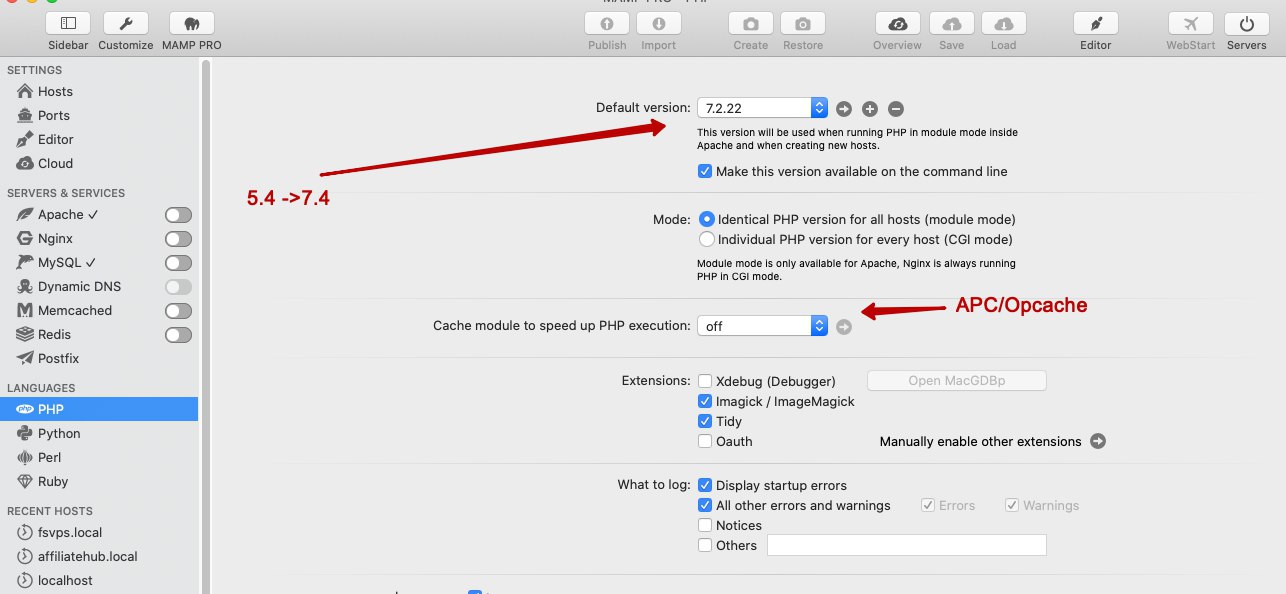
Task: Toggle the Errors checkbox
Action: pos(928,505)
